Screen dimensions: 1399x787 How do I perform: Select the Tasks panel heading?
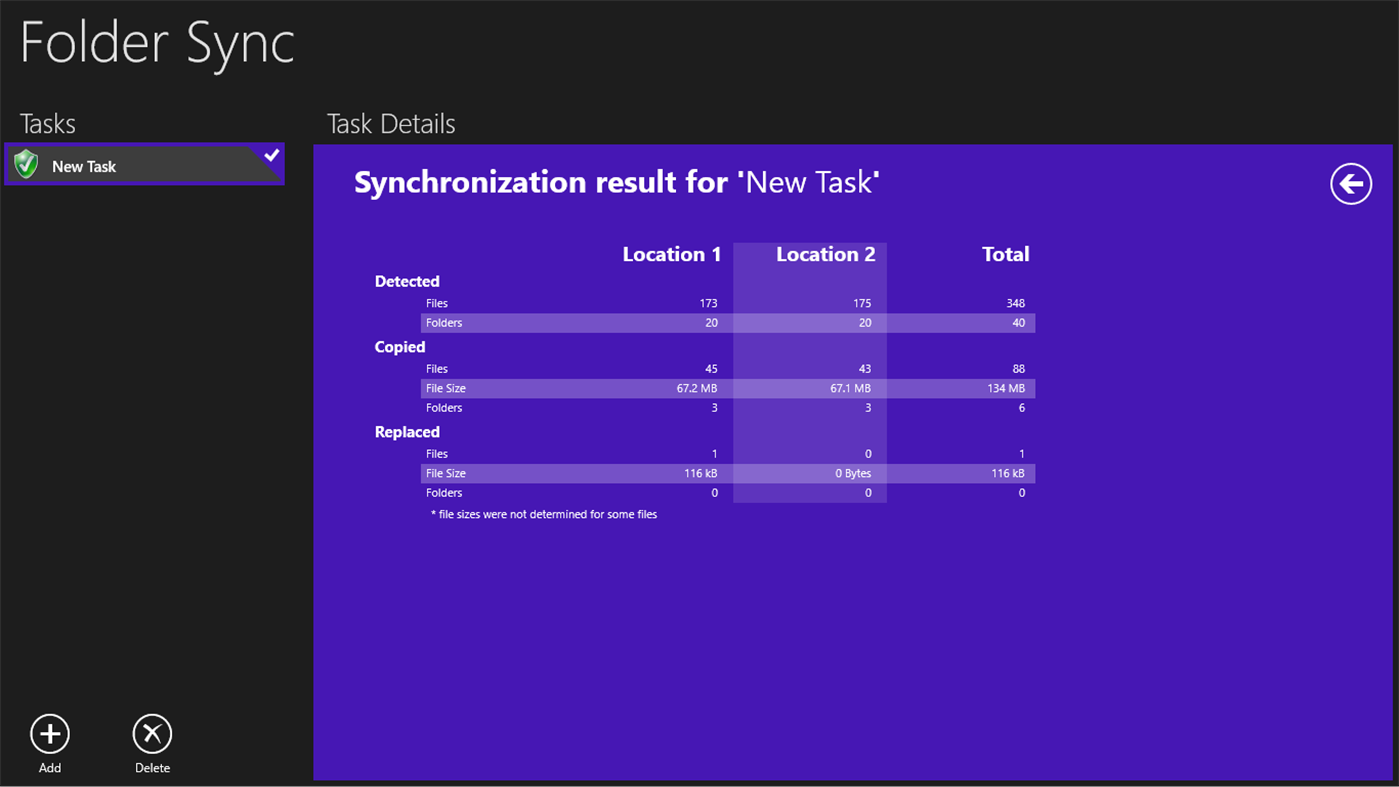click(48, 123)
